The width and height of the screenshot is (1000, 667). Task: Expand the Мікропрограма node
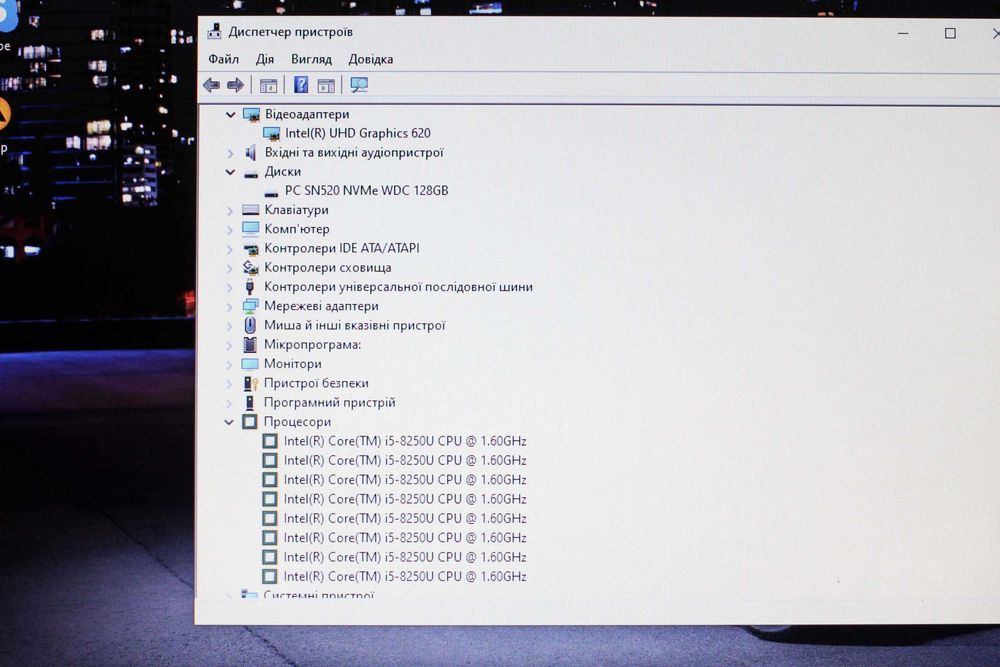[230, 346]
